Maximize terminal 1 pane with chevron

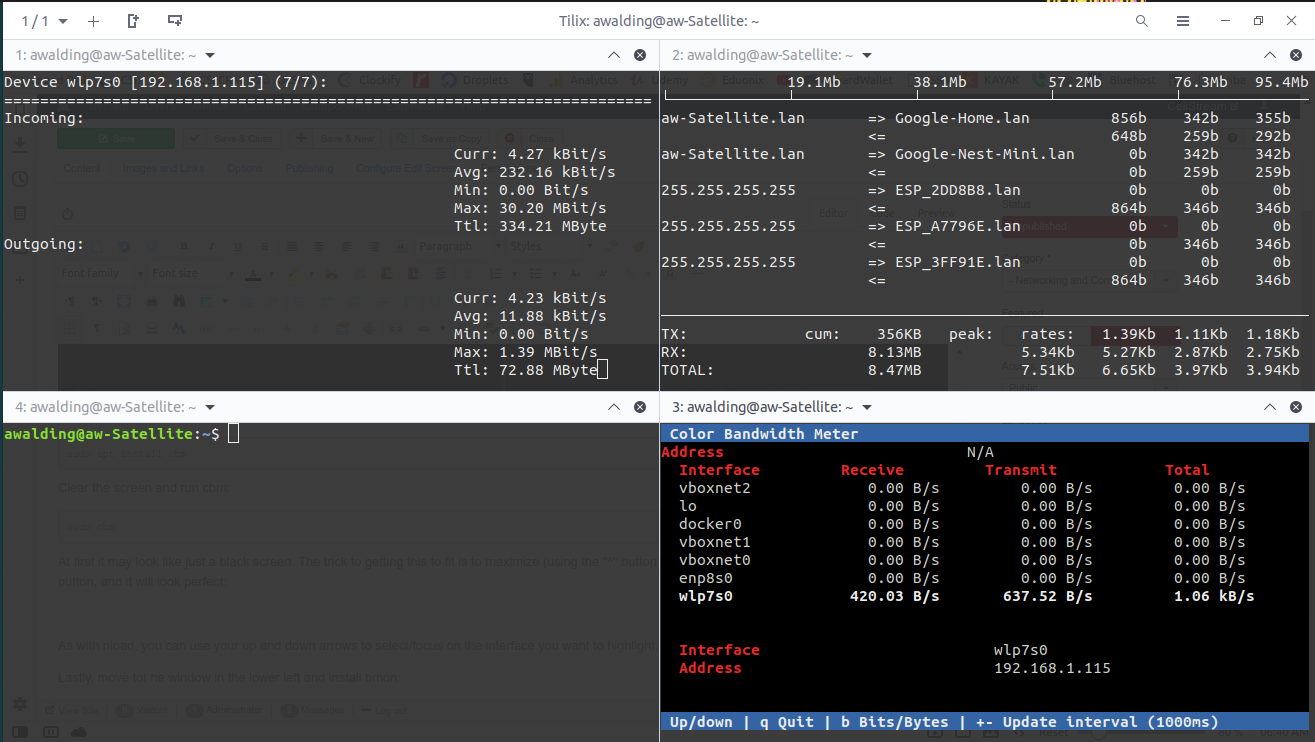[x=613, y=56]
